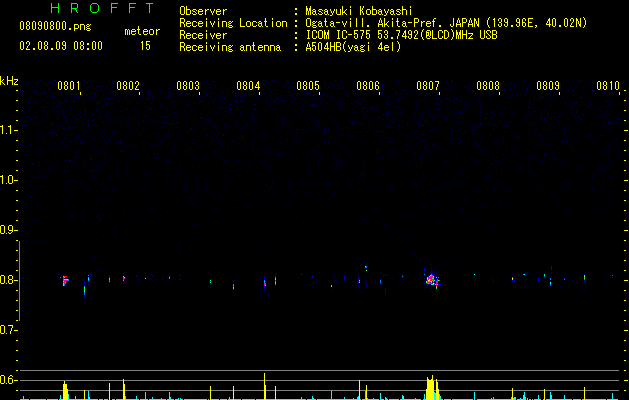Viewport: 629px width, 400px height.
Task: Click the antenna text A504HB(yagi 4el)
Action: point(353,47)
